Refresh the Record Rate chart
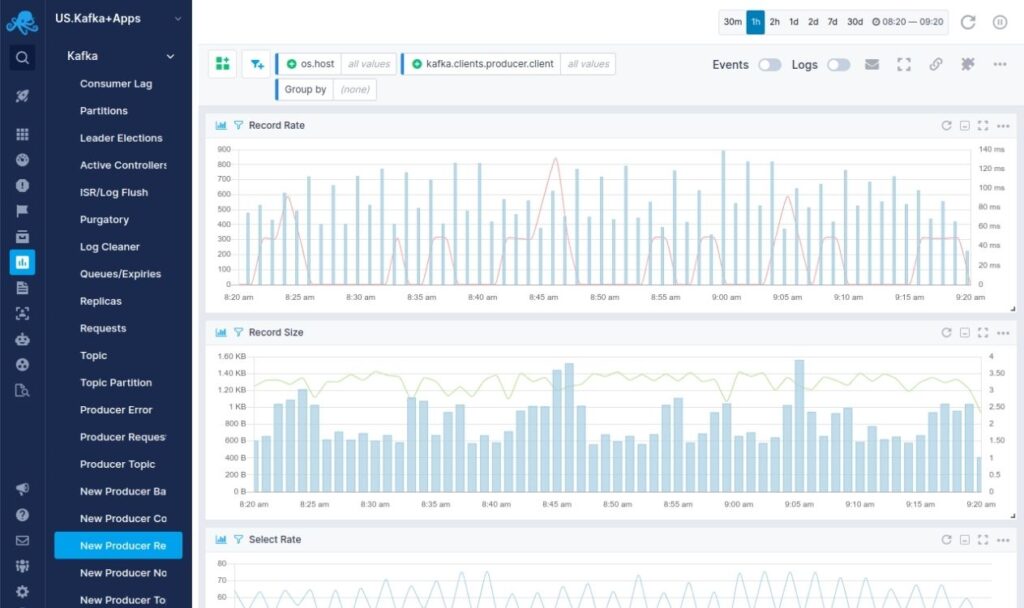The height and width of the screenshot is (608, 1024). (946, 125)
